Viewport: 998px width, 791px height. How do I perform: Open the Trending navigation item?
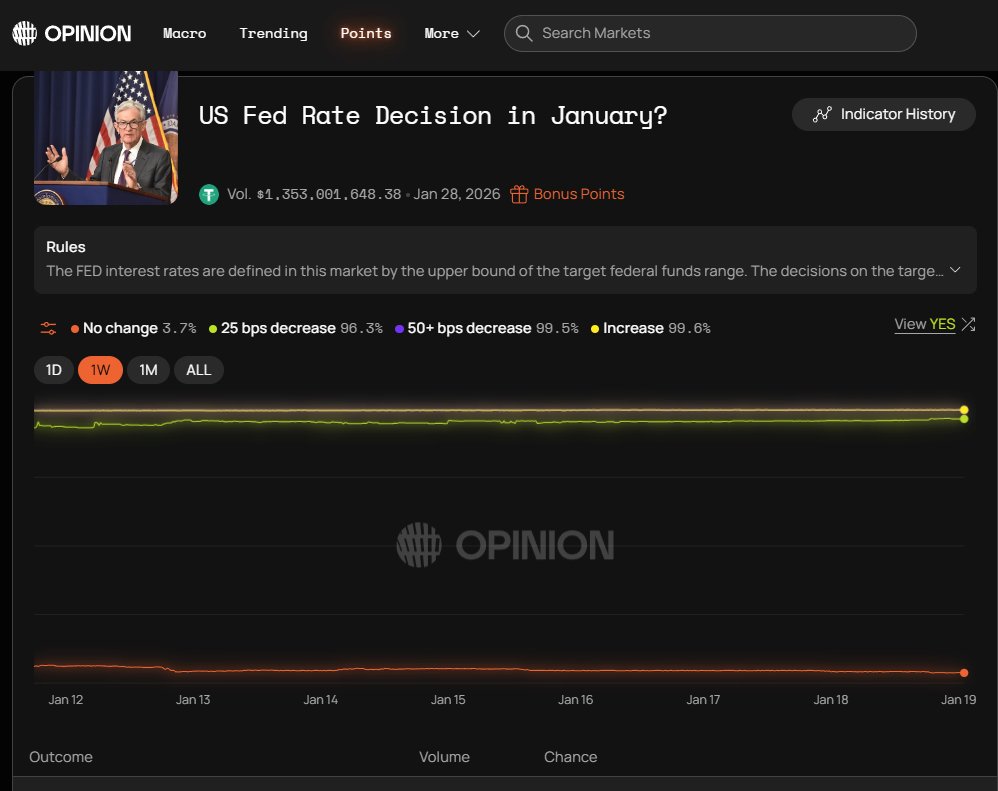(x=274, y=33)
